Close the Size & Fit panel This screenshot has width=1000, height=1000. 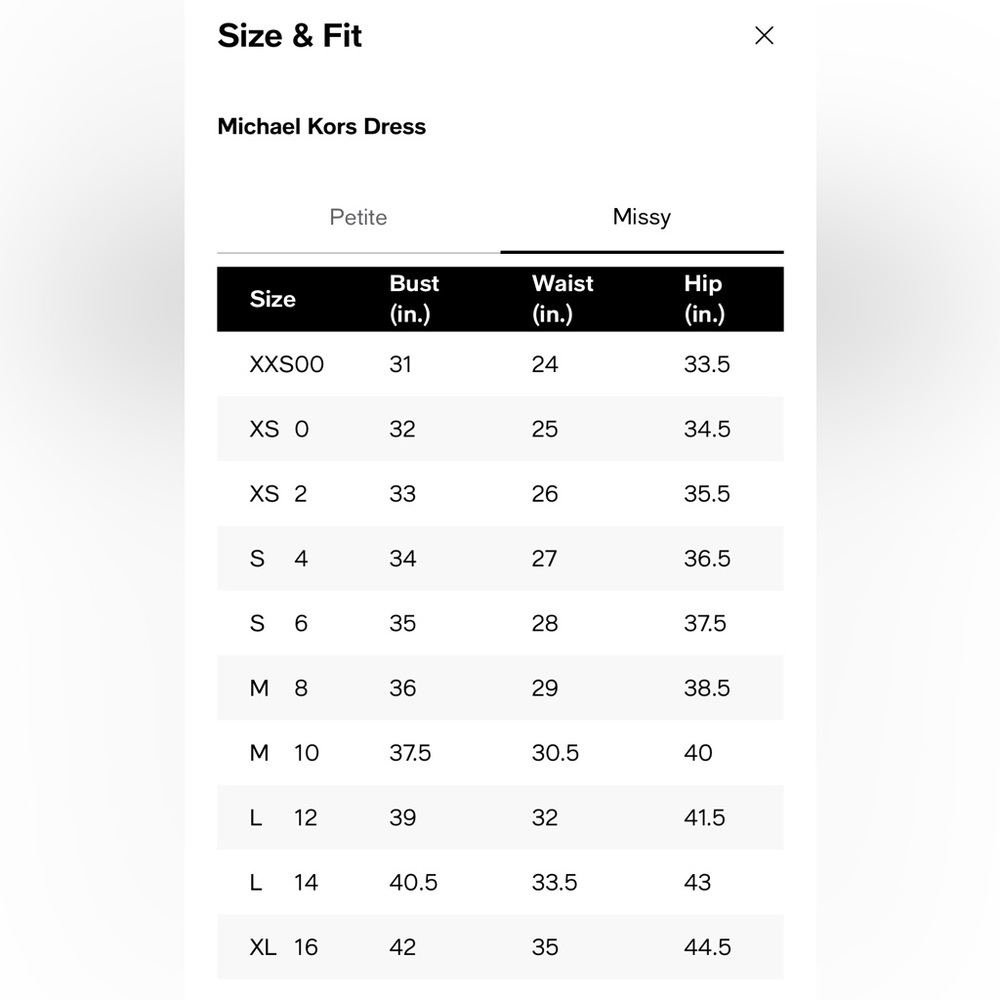[x=764, y=36]
